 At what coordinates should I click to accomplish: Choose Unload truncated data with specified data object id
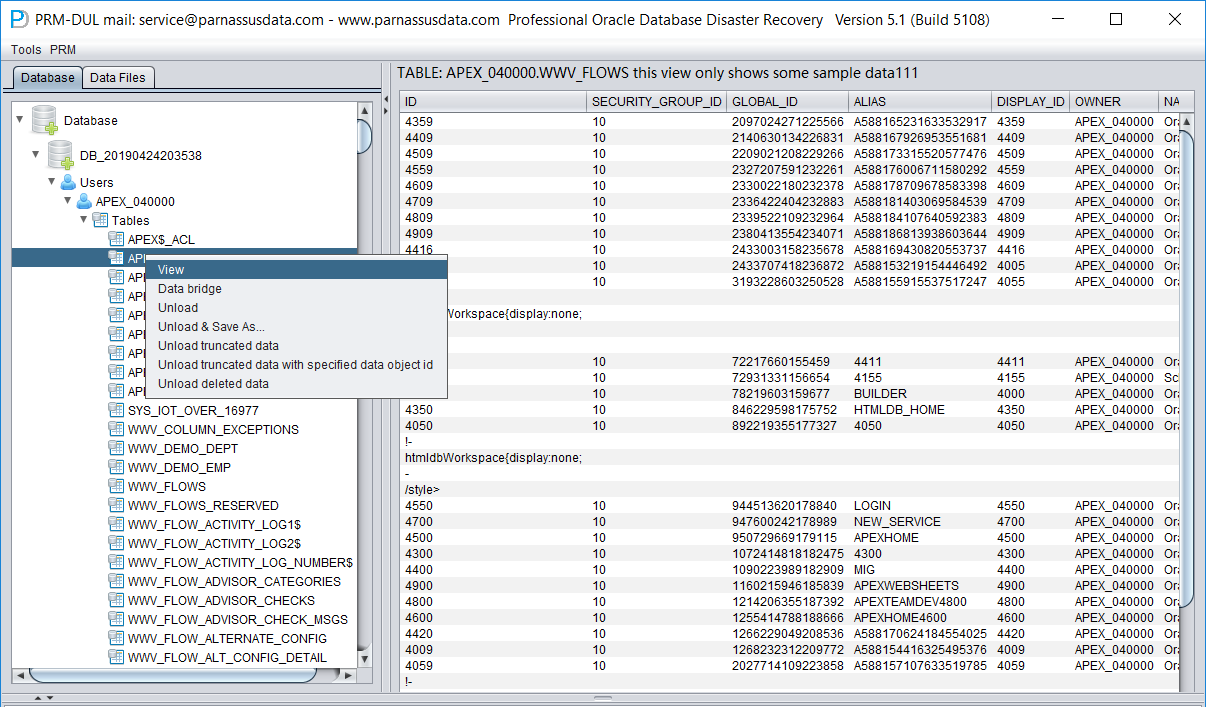tap(296, 365)
